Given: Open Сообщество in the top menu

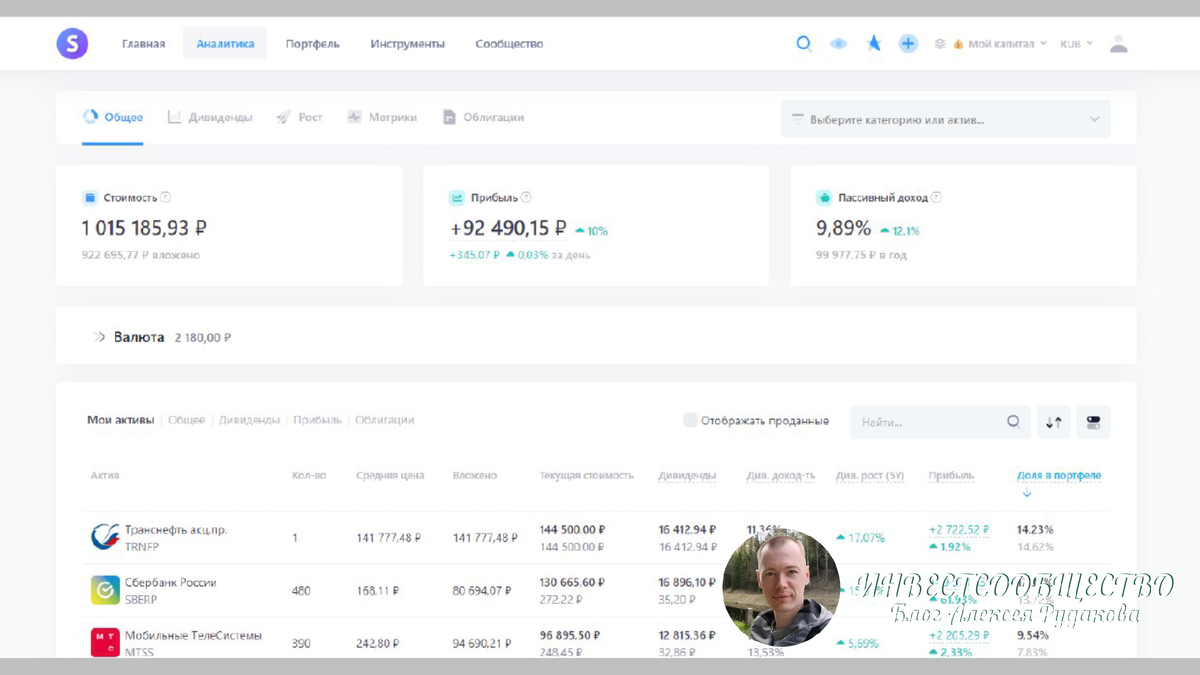Looking at the screenshot, I should point(509,44).
